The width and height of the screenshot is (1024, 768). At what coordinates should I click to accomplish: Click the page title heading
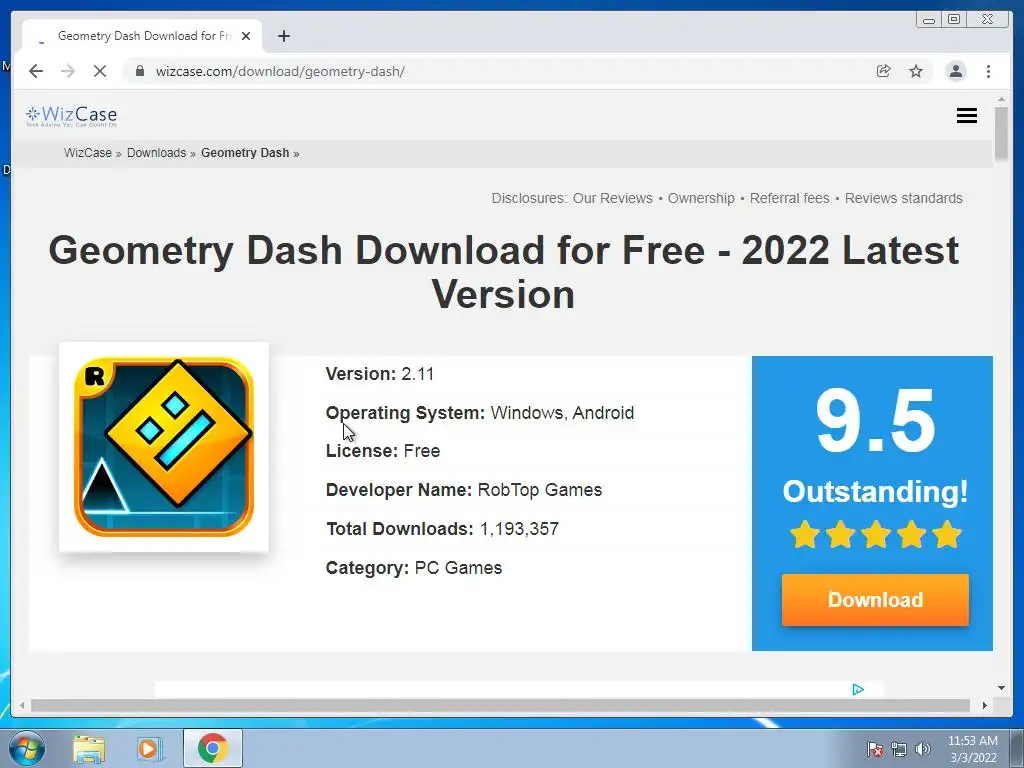pos(504,272)
